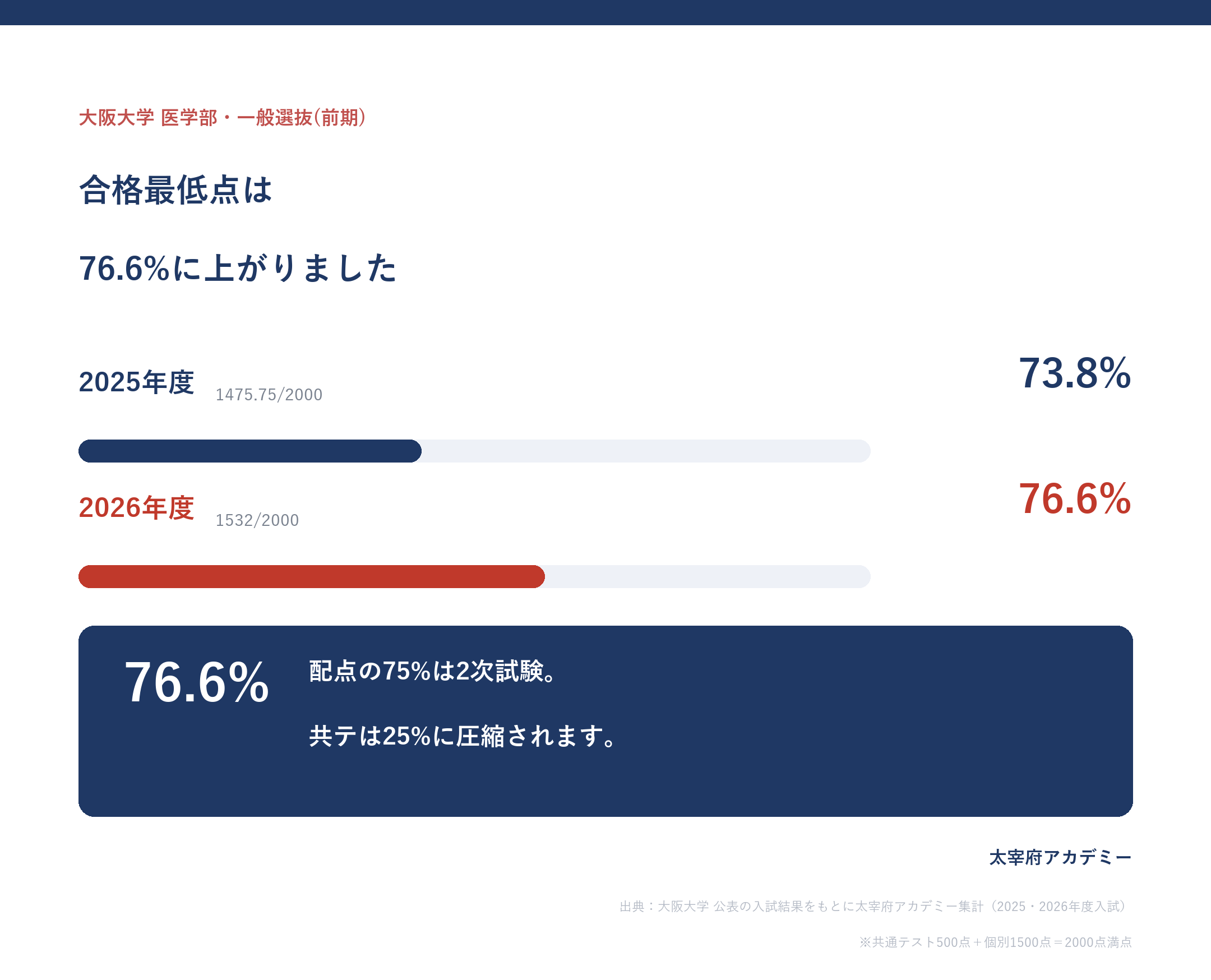
Task: Click the 73.8% figure
Action: (1075, 373)
